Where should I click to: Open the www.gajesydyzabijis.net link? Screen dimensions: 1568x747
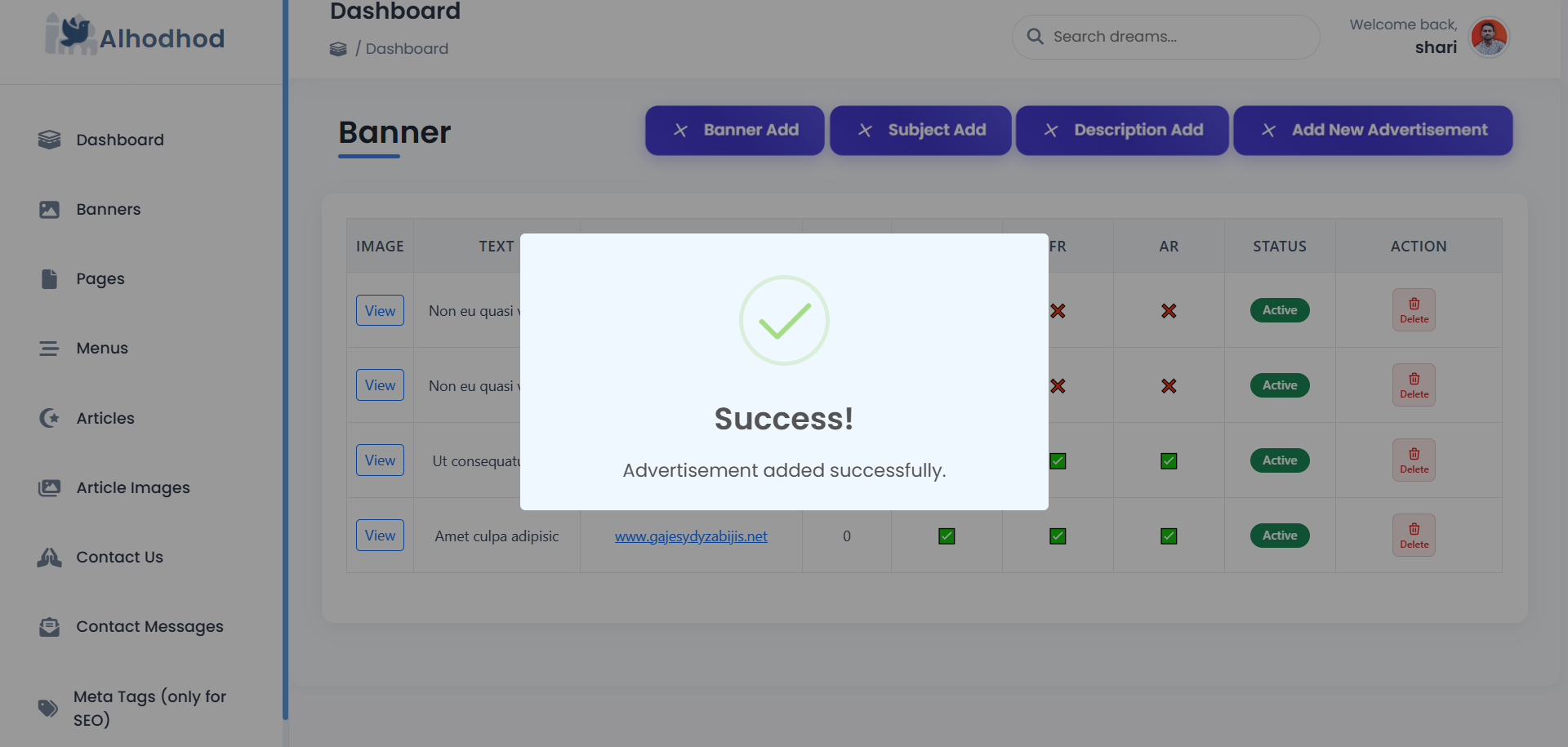pyautogui.click(x=691, y=536)
